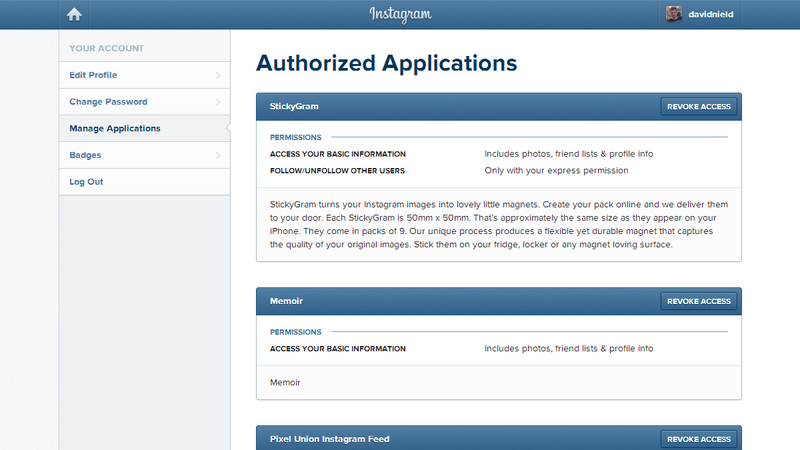Click FOLLOW/UNFOLLOW OTHER USERS permission
The image size is (800, 450).
click(x=337, y=171)
